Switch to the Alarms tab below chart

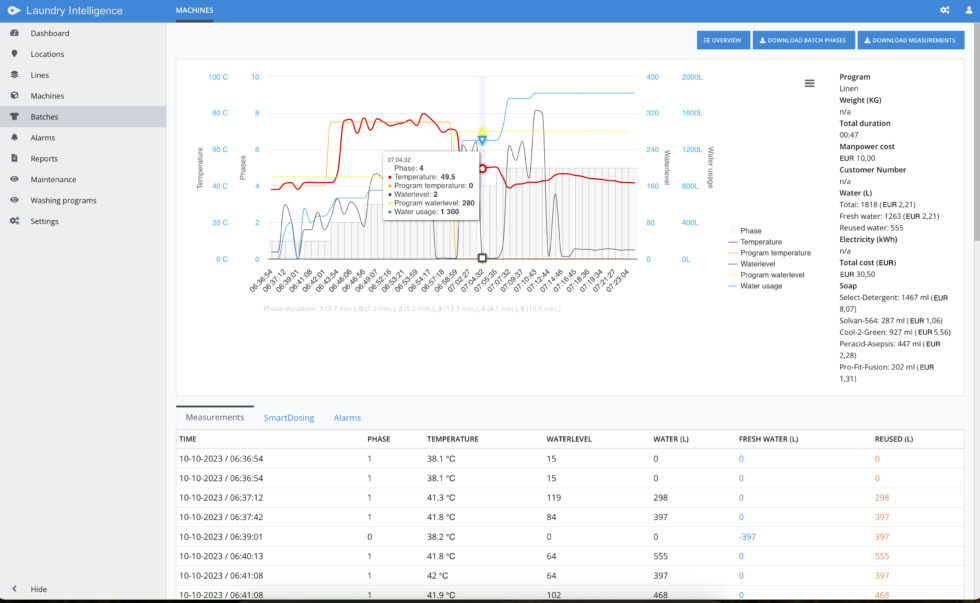pyautogui.click(x=347, y=418)
